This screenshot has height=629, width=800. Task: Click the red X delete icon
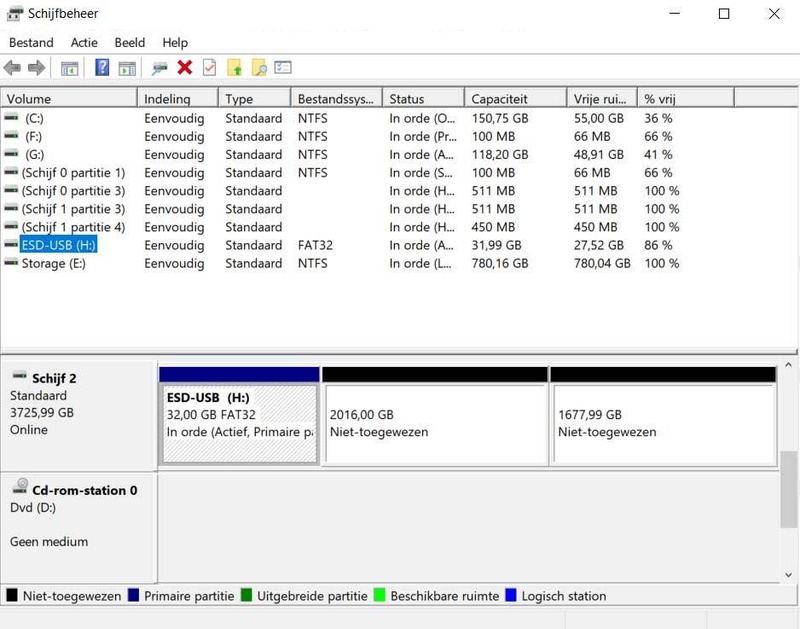[185, 67]
